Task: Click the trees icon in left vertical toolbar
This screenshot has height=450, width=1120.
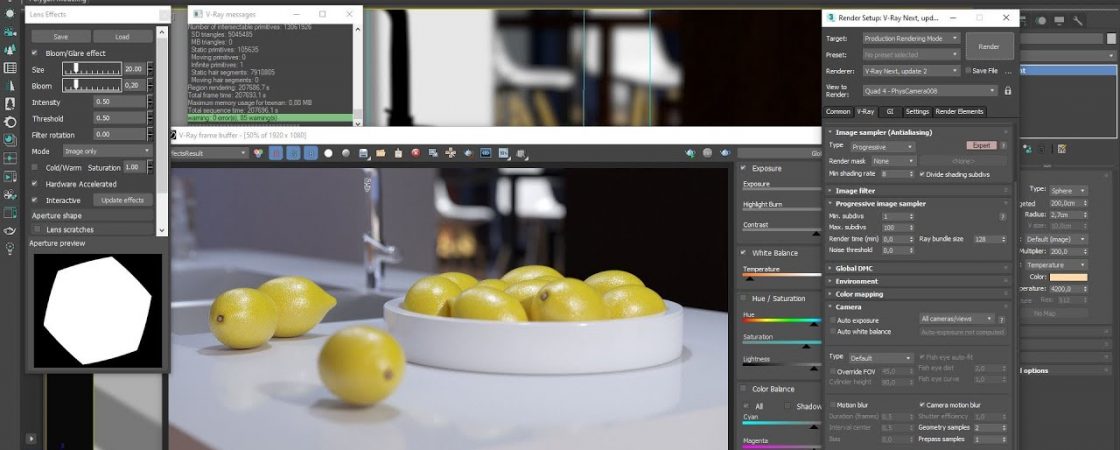Action: coord(10,50)
